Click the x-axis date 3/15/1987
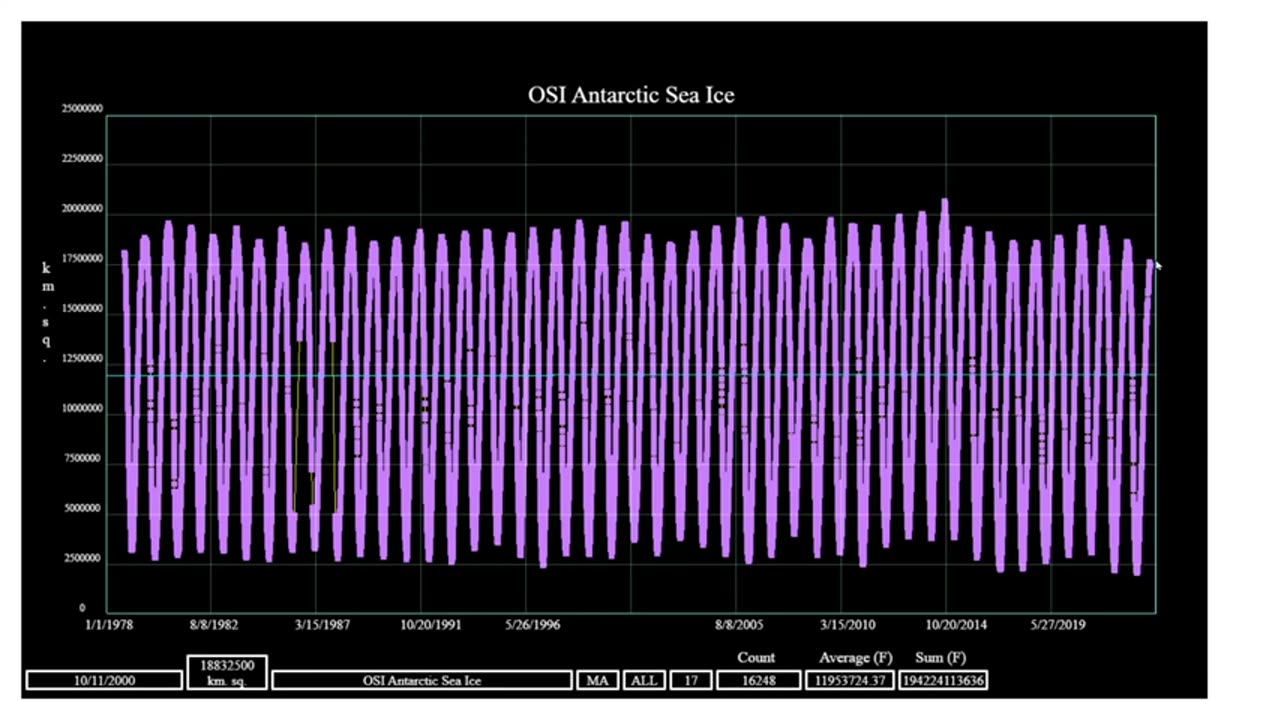 323,625
